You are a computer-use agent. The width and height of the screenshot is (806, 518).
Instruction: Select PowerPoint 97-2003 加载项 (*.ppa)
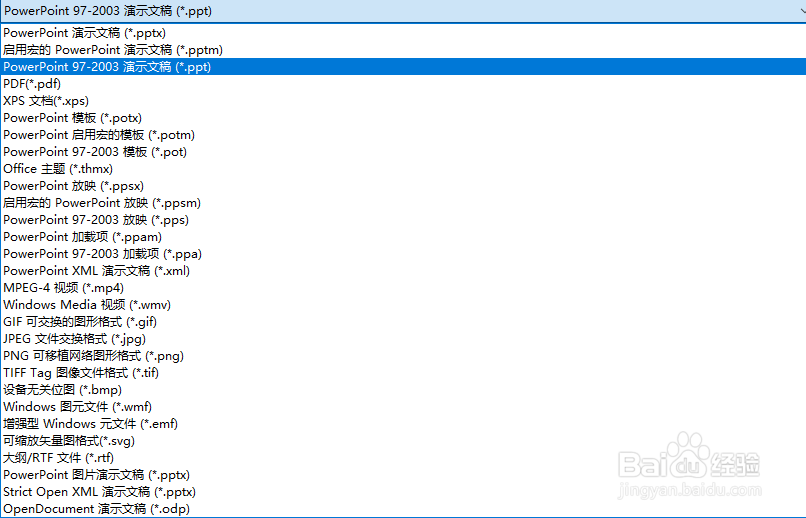click(403, 253)
